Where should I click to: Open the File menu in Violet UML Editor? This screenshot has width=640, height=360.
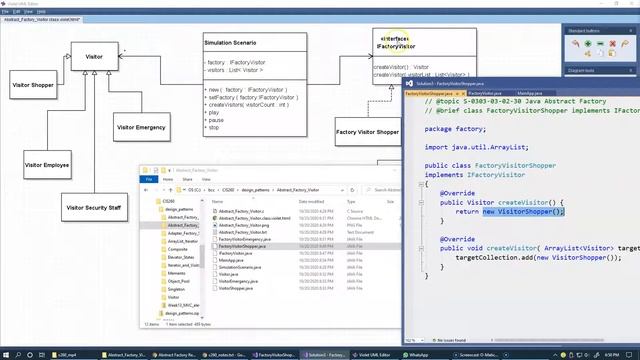(x=5, y=11)
